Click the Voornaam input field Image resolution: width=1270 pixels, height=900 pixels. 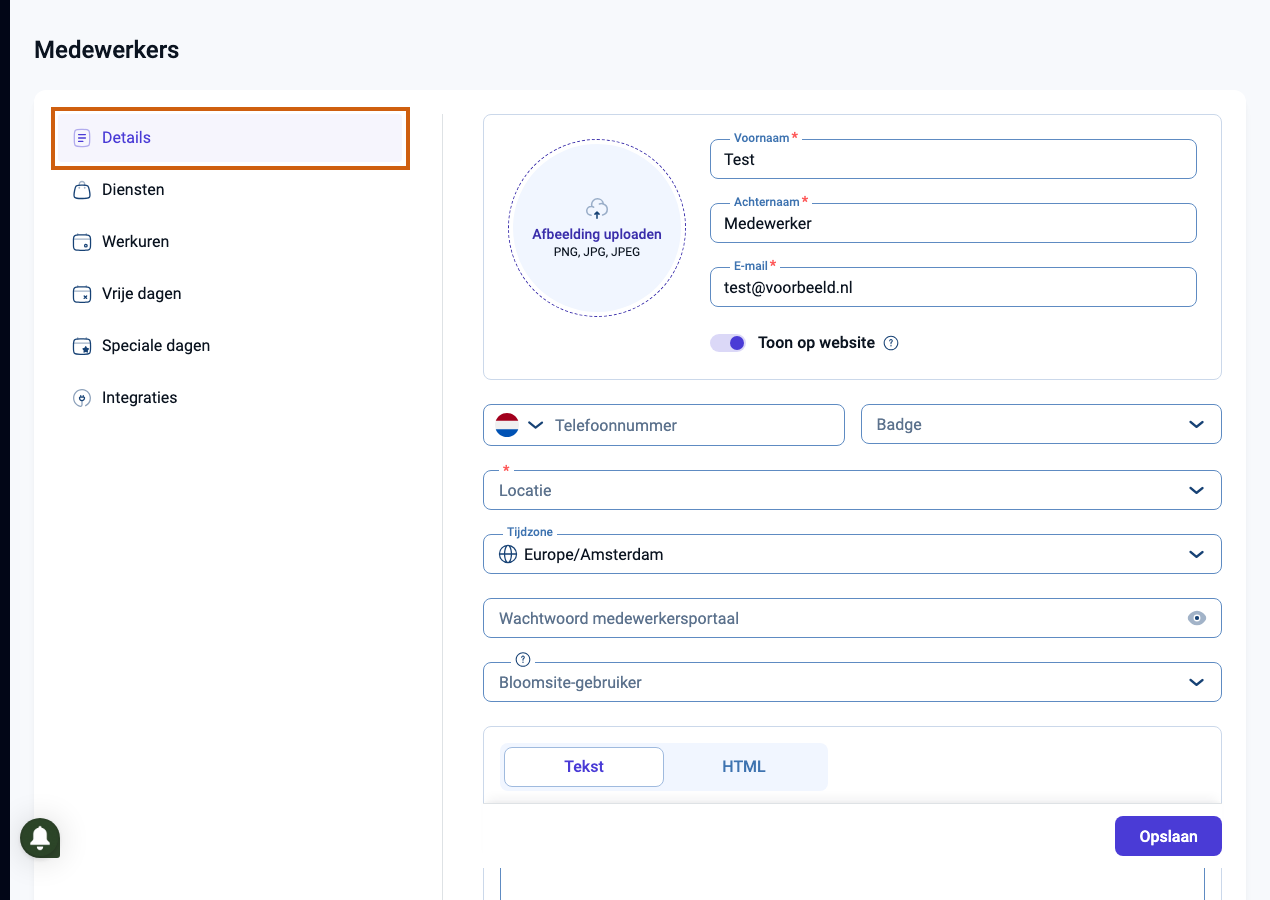point(953,159)
